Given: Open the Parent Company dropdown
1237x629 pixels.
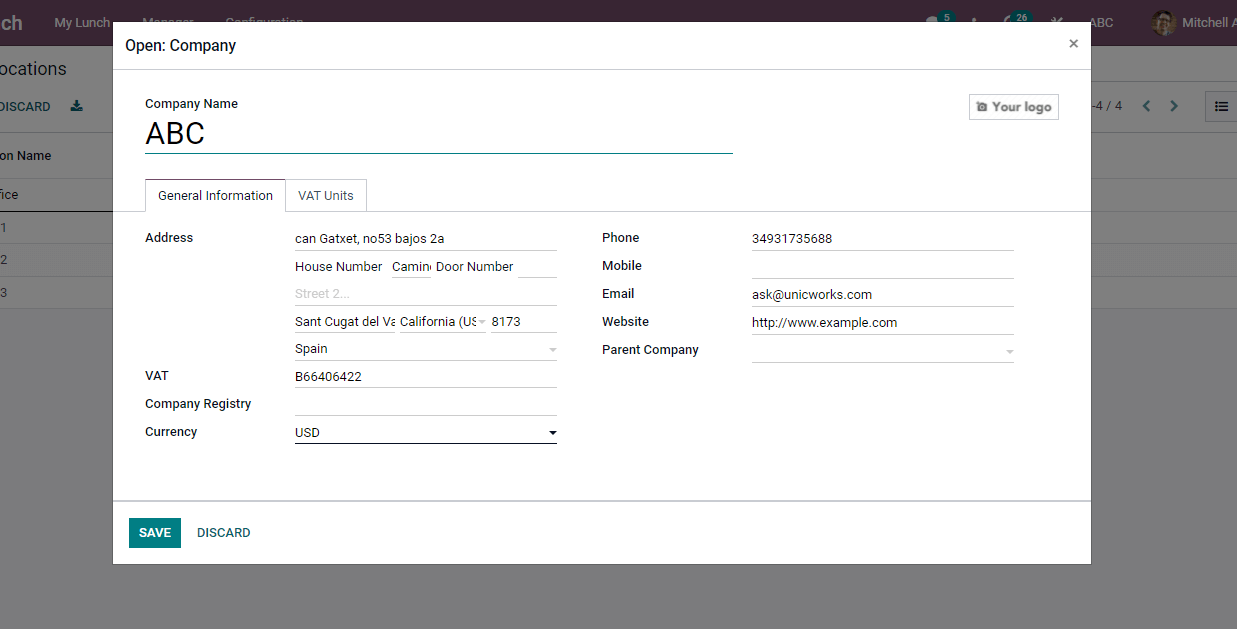Looking at the screenshot, I should (882, 351).
